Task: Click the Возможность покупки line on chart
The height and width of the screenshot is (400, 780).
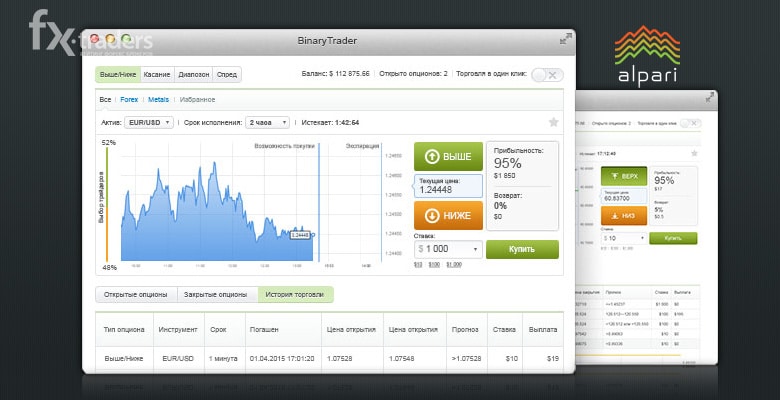Action: (319, 201)
